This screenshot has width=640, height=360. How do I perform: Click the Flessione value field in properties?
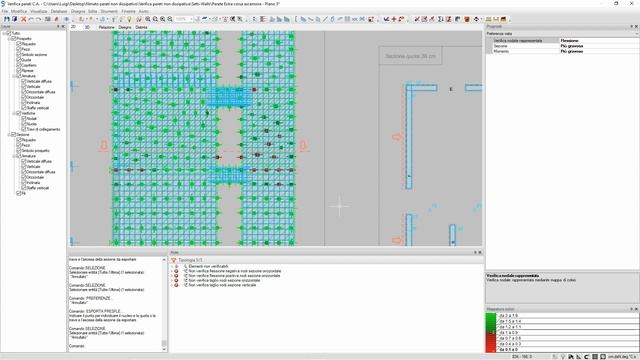click(598, 40)
